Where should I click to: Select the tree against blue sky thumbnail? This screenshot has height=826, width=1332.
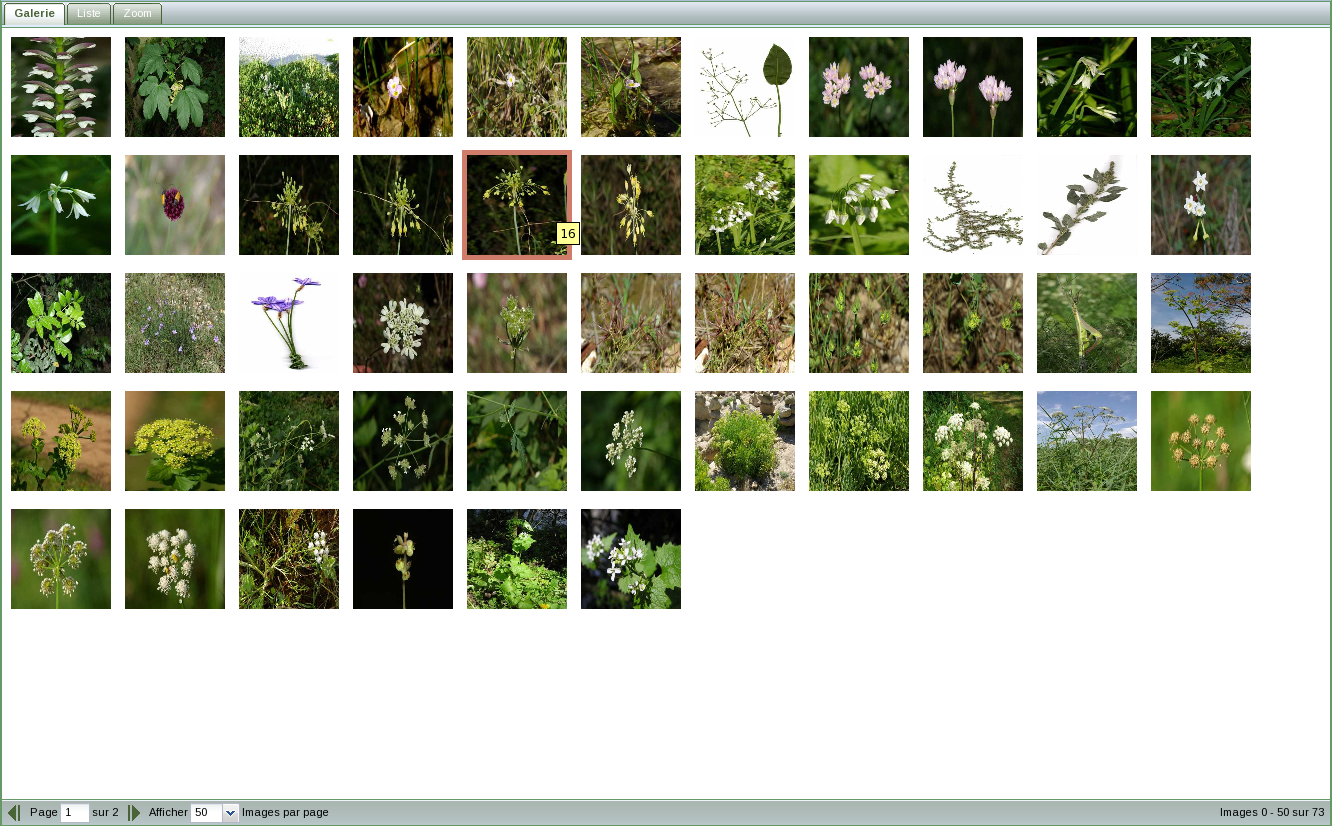(1201, 323)
